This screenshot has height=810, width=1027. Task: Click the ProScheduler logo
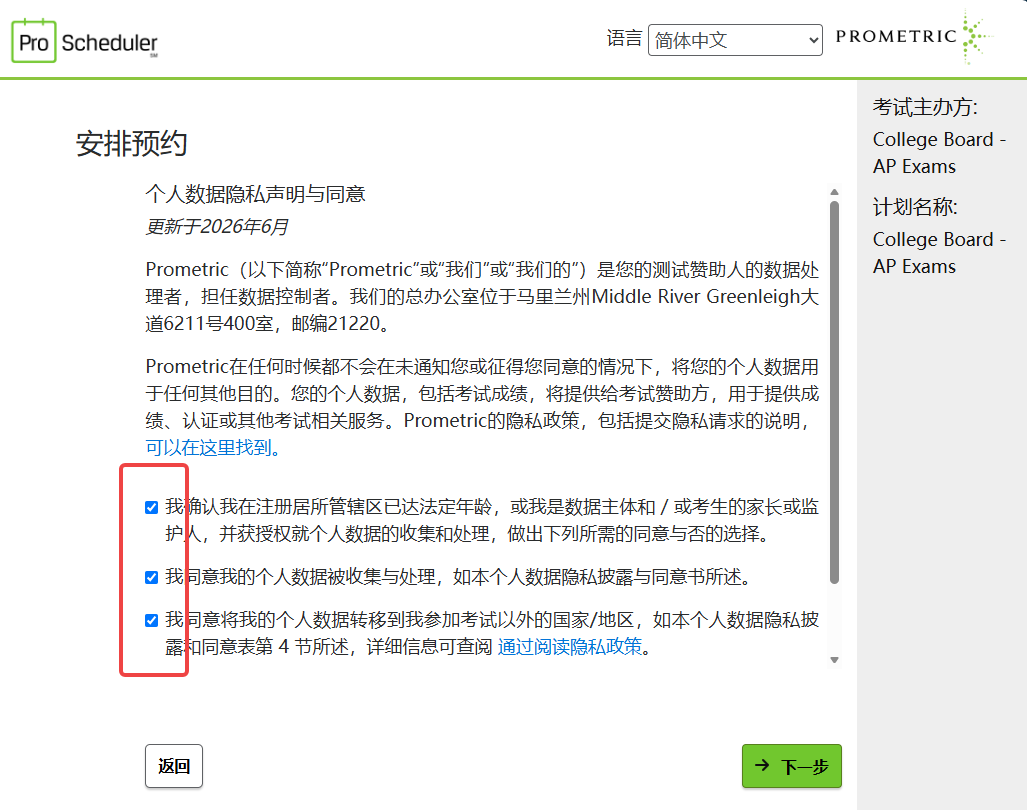point(84,41)
